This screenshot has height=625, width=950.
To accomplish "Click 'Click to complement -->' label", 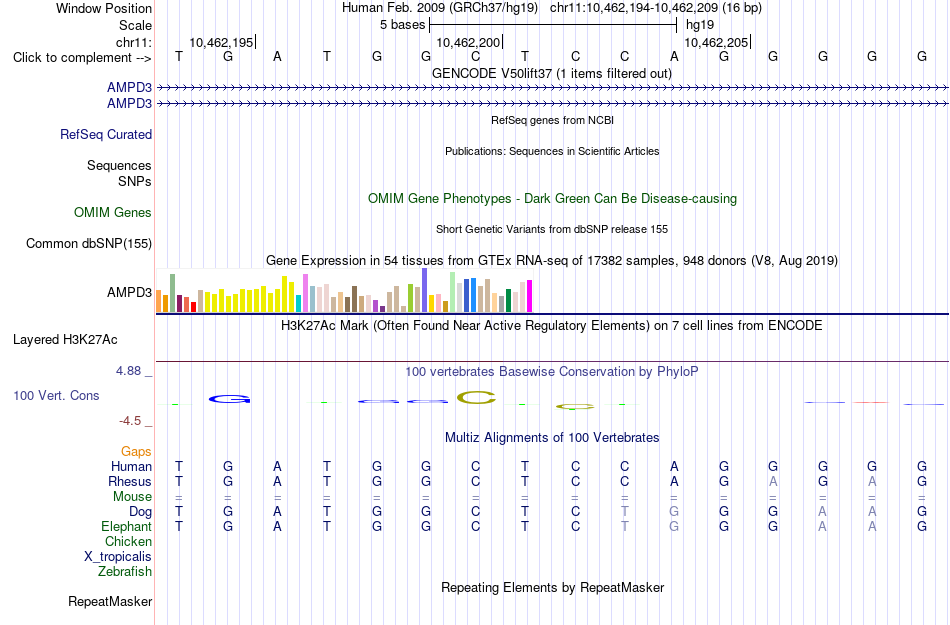I will point(82,58).
